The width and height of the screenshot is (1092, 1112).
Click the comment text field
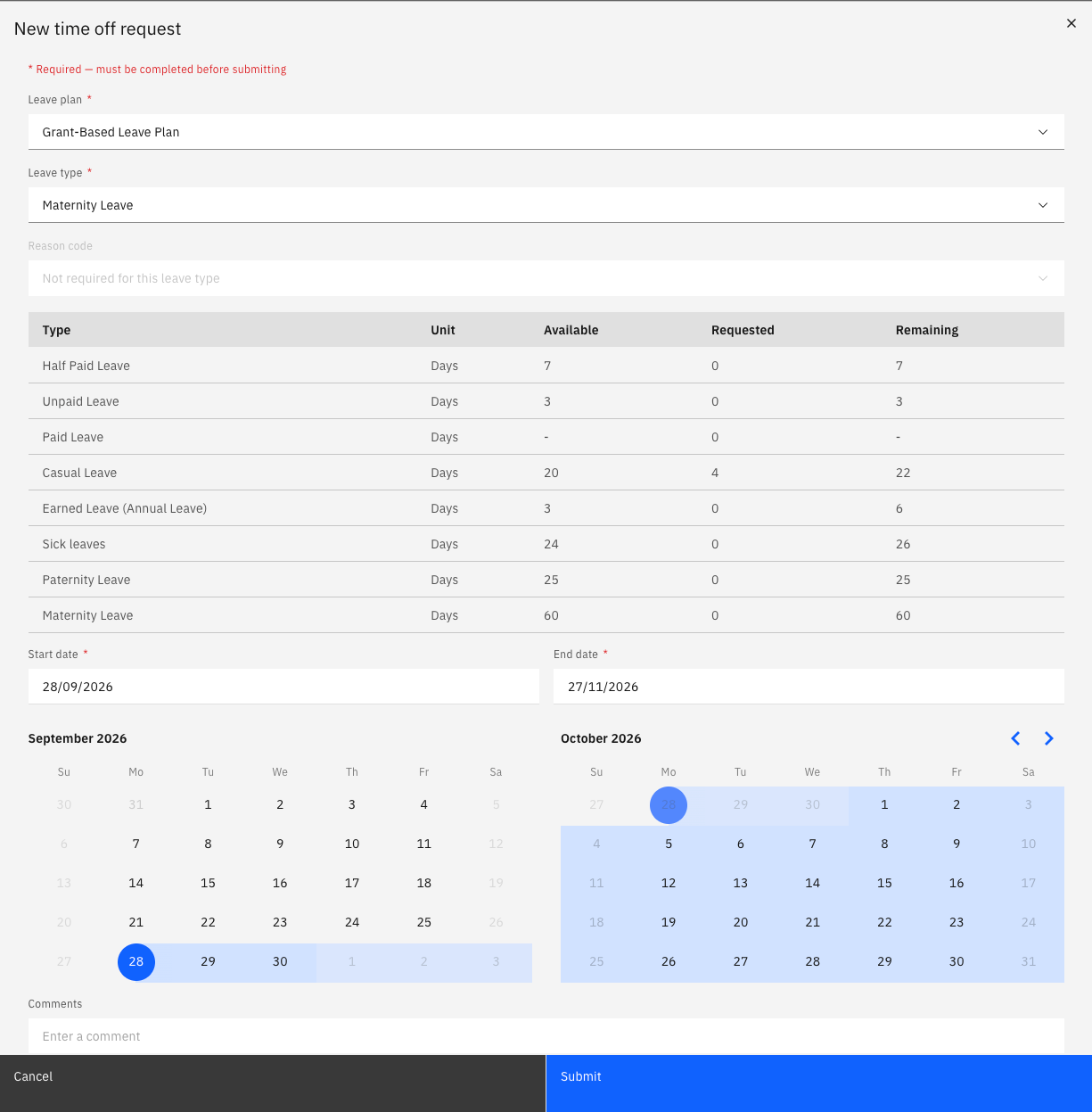(x=546, y=1036)
